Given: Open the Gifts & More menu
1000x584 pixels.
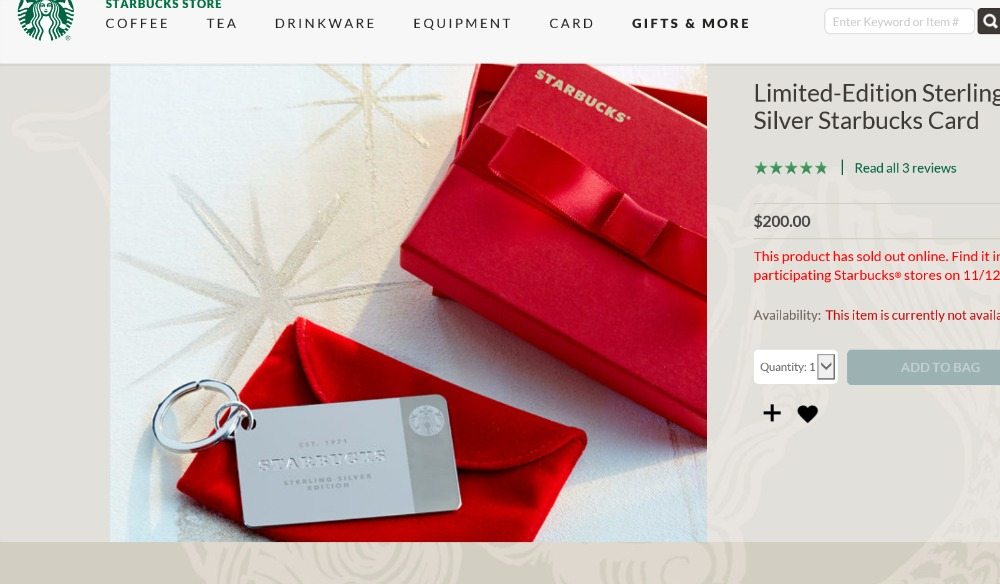Looking at the screenshot, I should pos(691,24).
